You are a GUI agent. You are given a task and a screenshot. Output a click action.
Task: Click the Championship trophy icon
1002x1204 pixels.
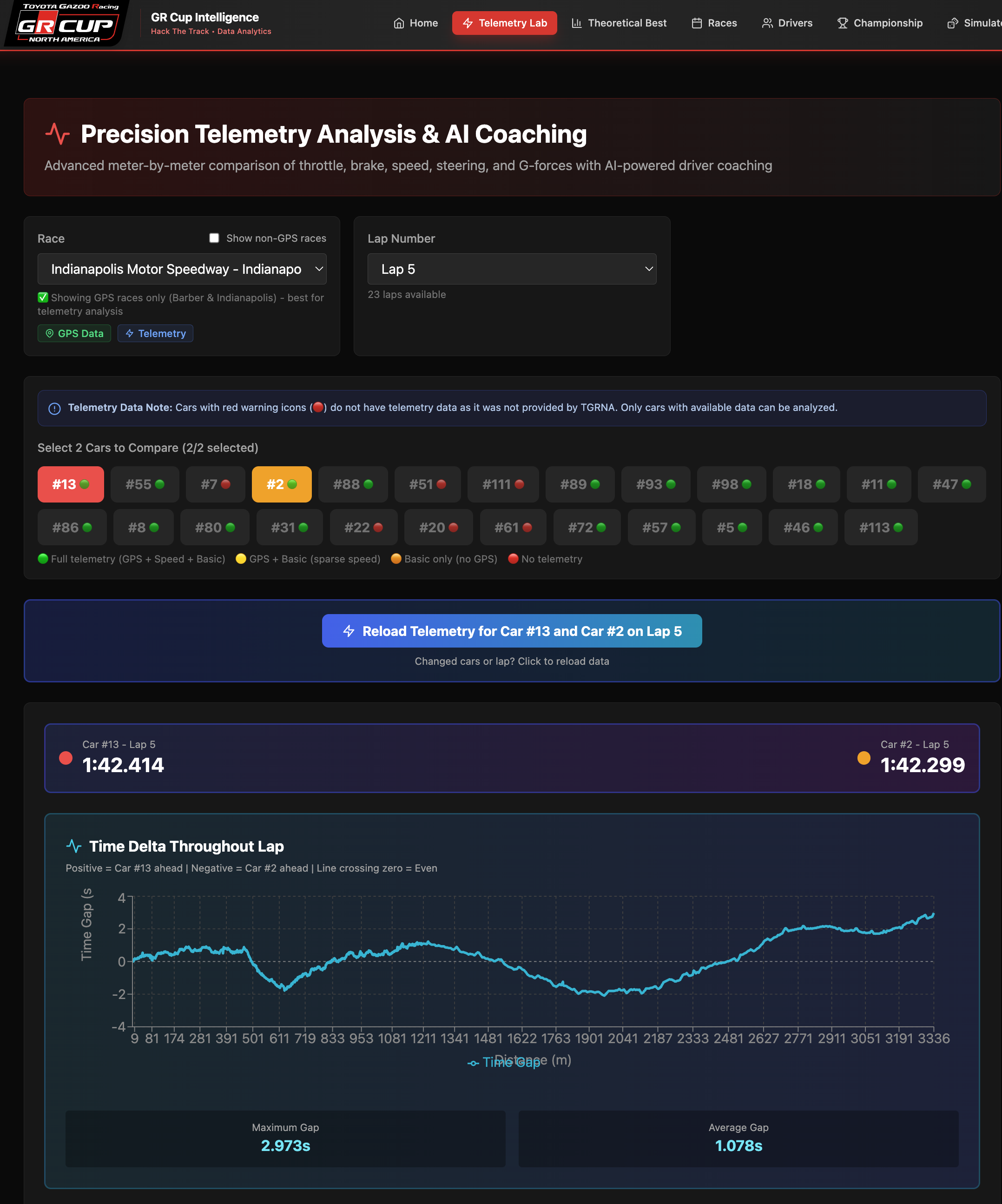pos(842,24)
